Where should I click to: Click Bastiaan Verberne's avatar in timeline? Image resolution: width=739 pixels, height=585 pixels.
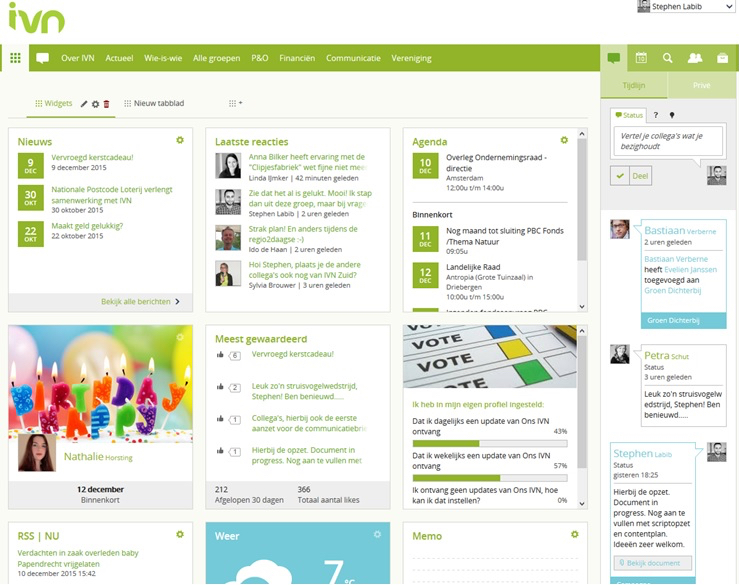[620, 229]
